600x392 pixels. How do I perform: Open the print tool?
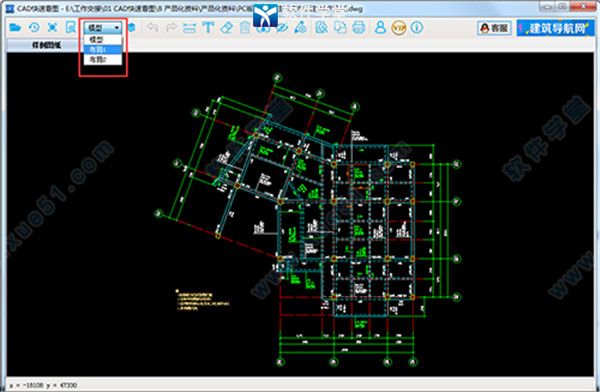tap(359, 28)
